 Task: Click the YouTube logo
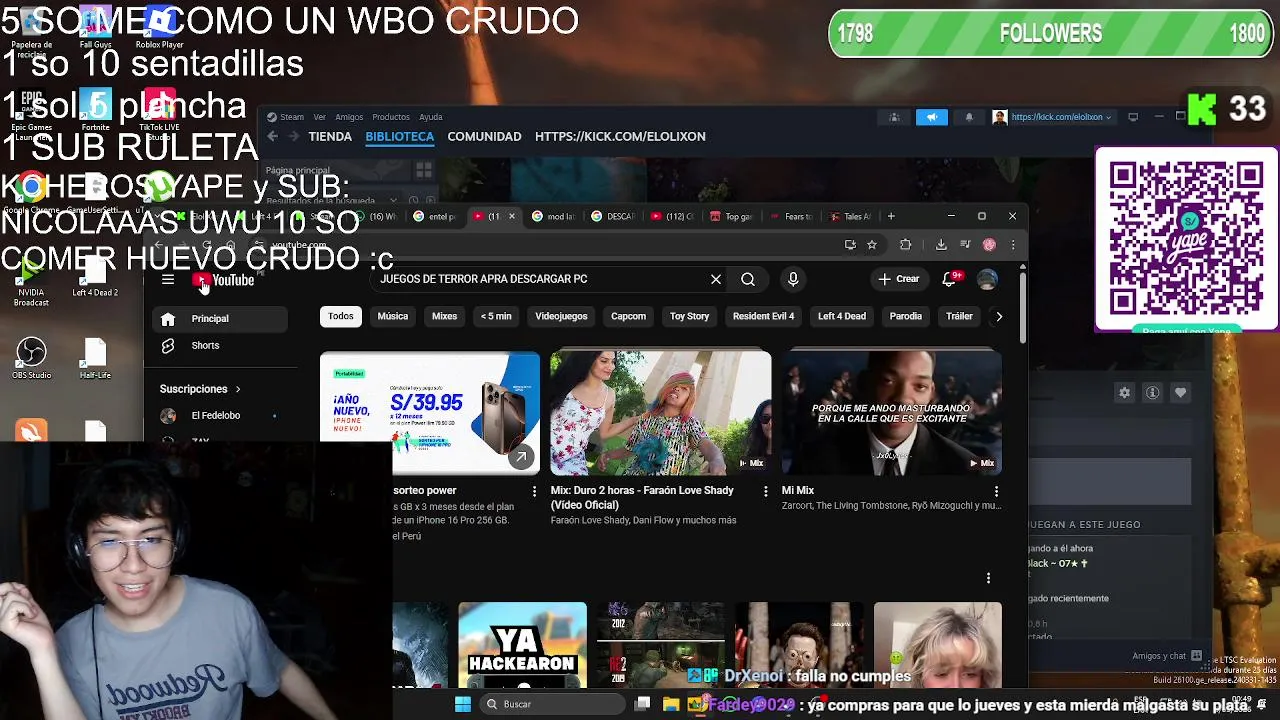224,280
